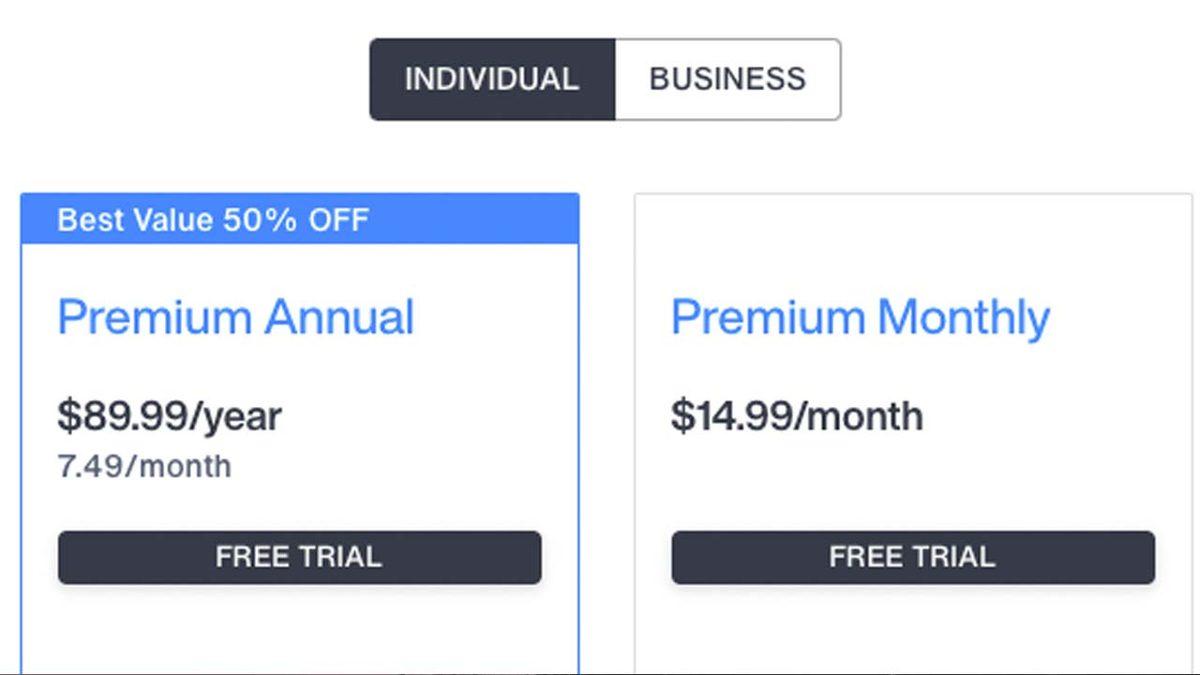1200x675 pixels.
Task: Click the 7.49/month sub-price text
Action: click(144, 466)
